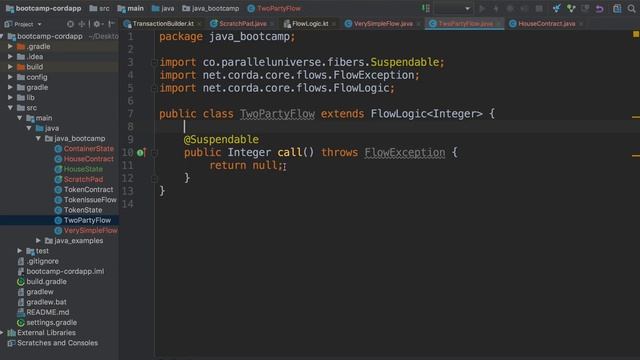This screenshot has width=640, height=360.
Task: Click the java breadcrumb in navigation bar
Action: (163, 8)
